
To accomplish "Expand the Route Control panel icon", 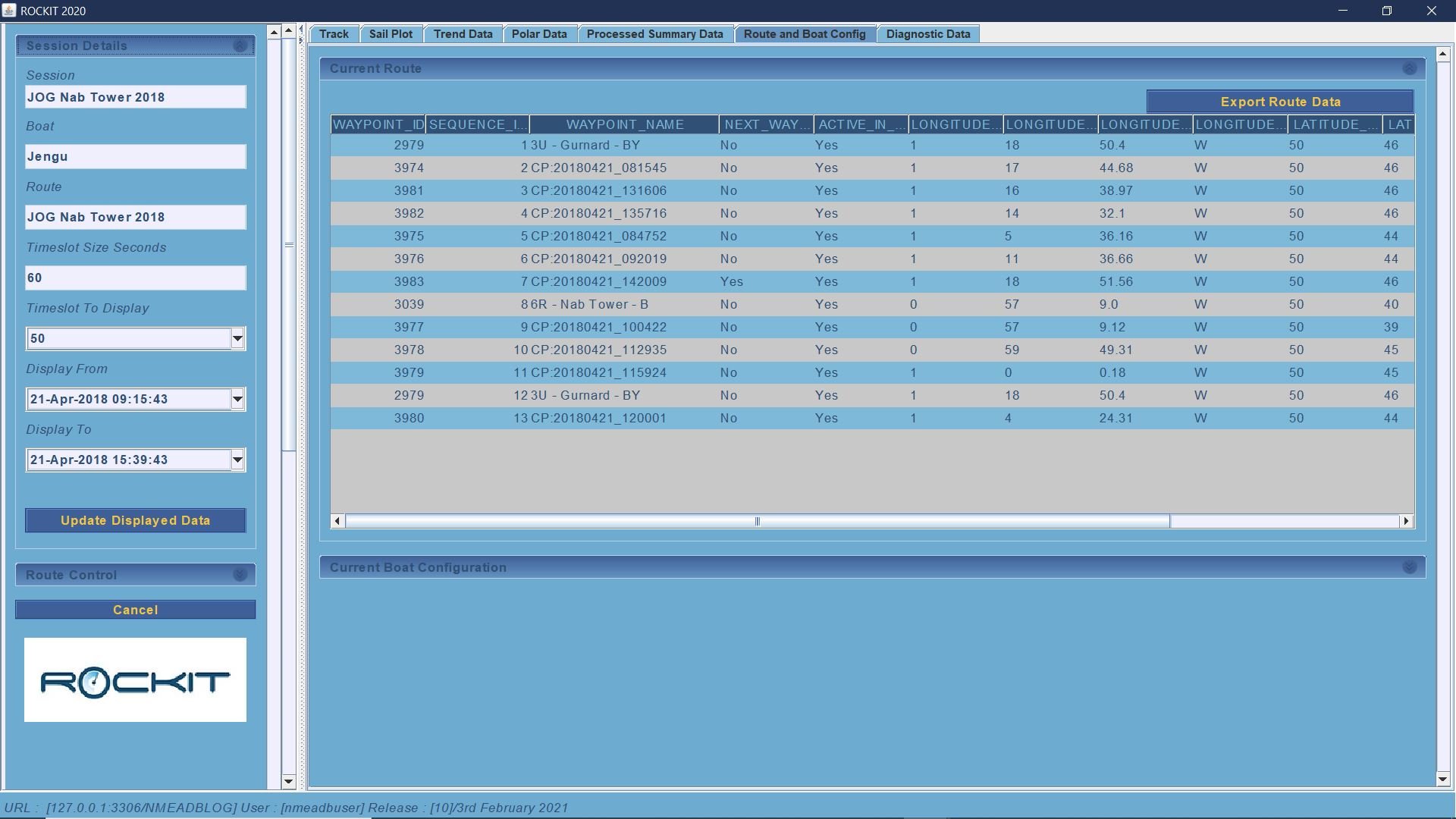I will (x=240, y=575).
